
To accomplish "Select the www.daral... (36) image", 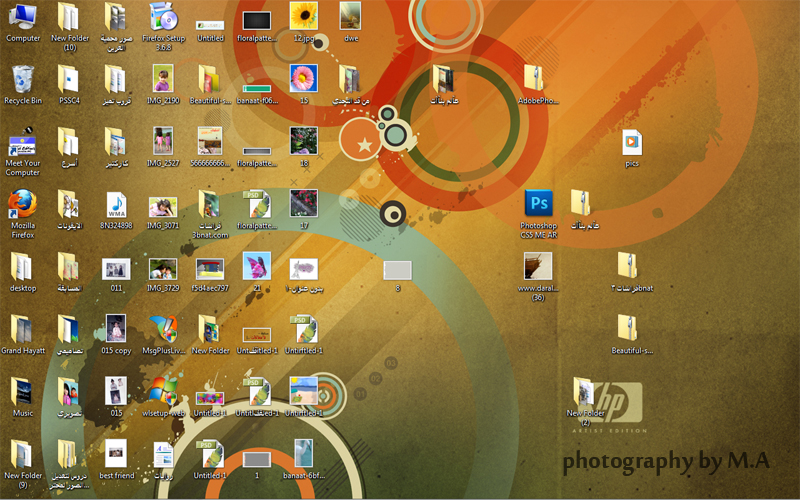I will [538, 266].
